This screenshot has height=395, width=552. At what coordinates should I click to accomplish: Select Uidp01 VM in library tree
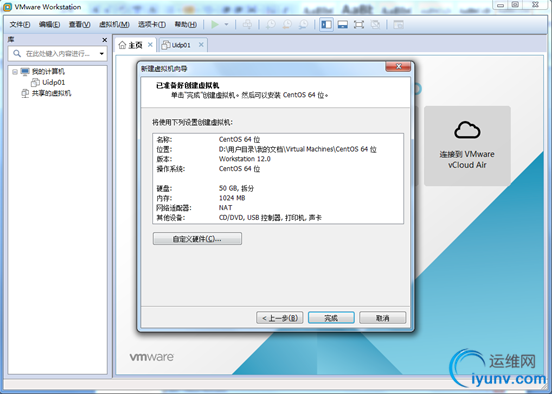[x=54, y=82]
